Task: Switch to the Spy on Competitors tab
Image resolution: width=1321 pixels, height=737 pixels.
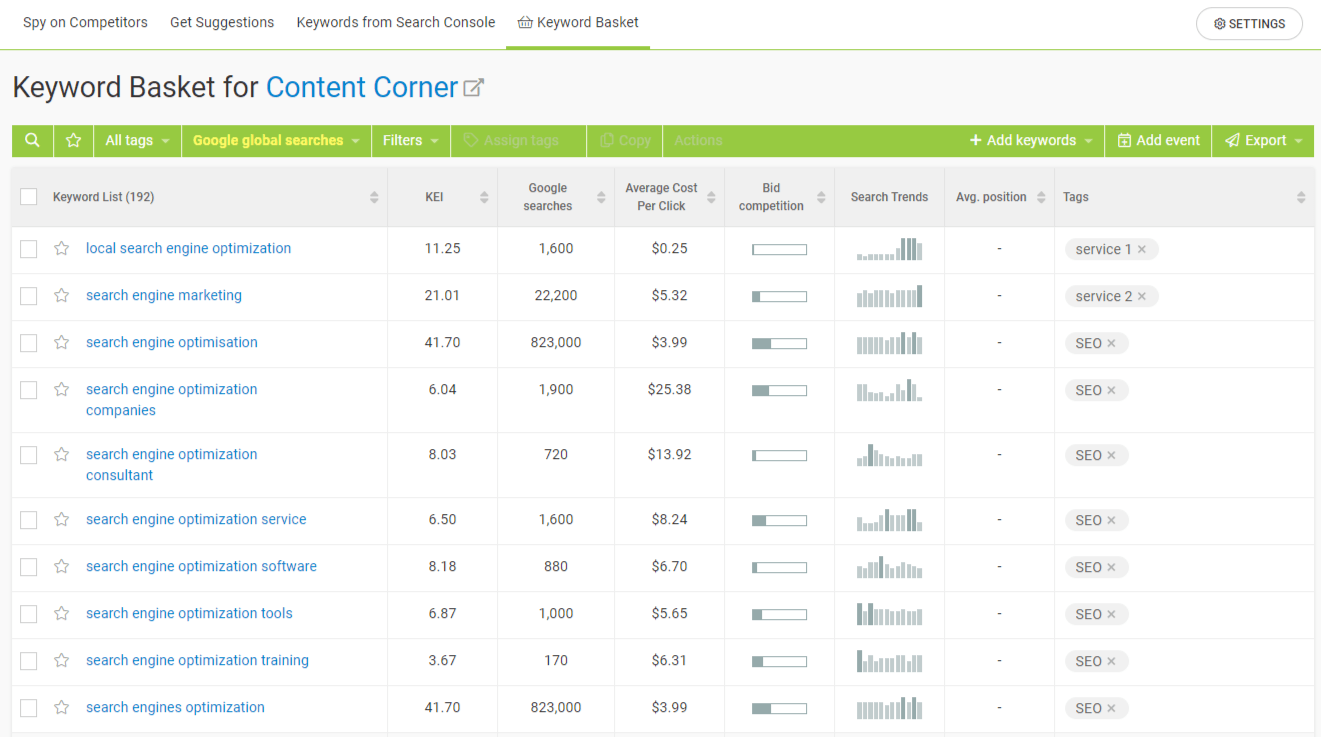Action: point(85,22)
